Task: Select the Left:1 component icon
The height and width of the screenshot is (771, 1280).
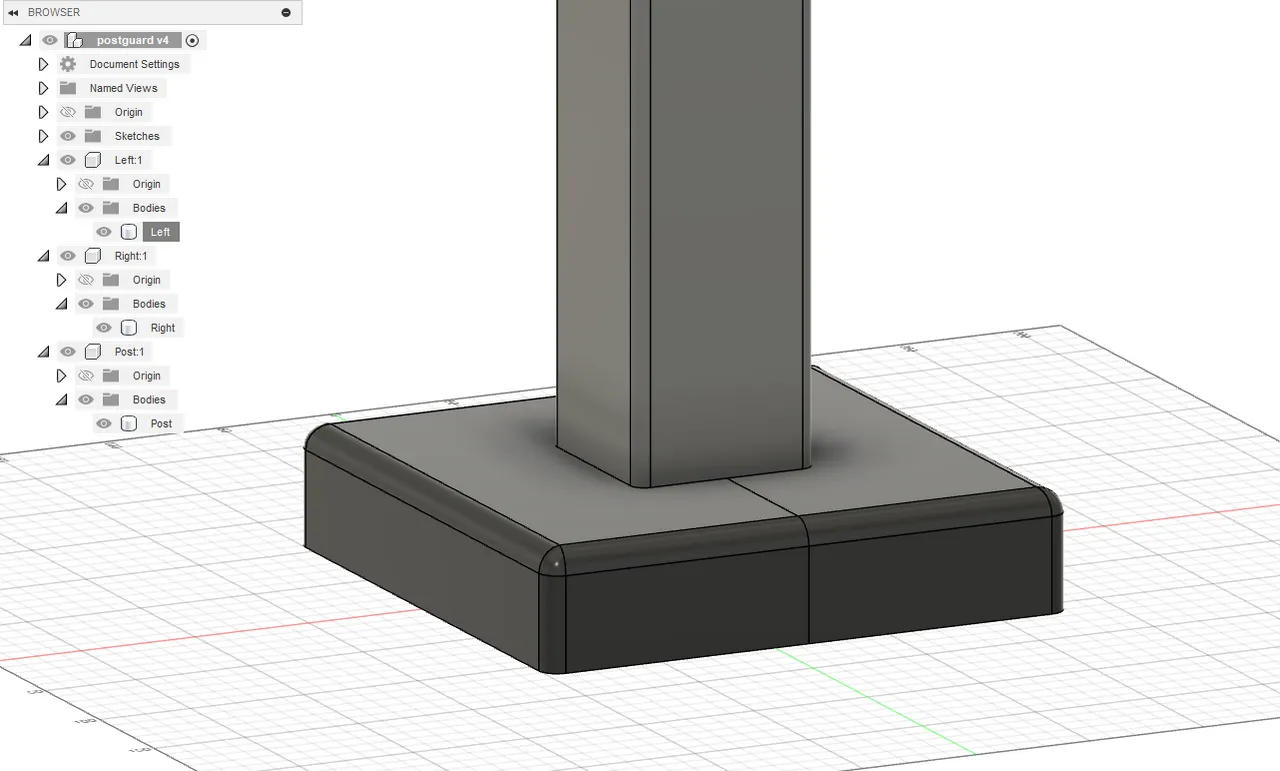Action: (x=93, y=159)
